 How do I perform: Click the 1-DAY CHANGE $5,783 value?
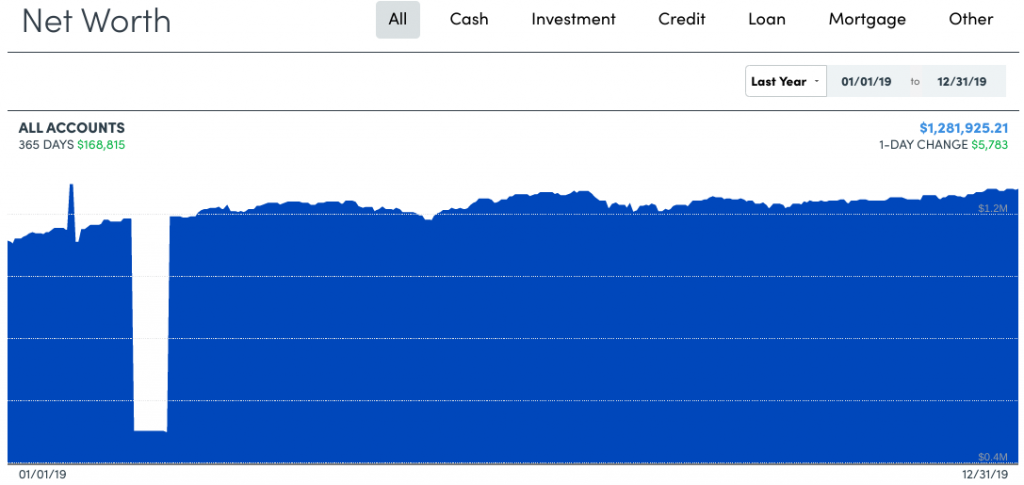[944, 145]
